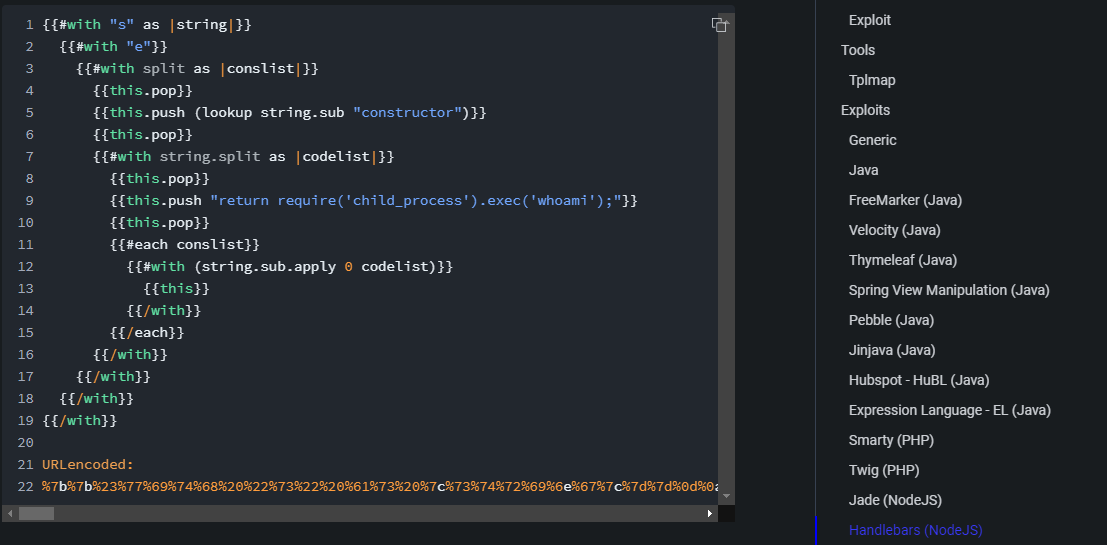This screenshot has width=1107, height=545.
Task: Copy the code block with the copy icon
Action: point(719,25)
